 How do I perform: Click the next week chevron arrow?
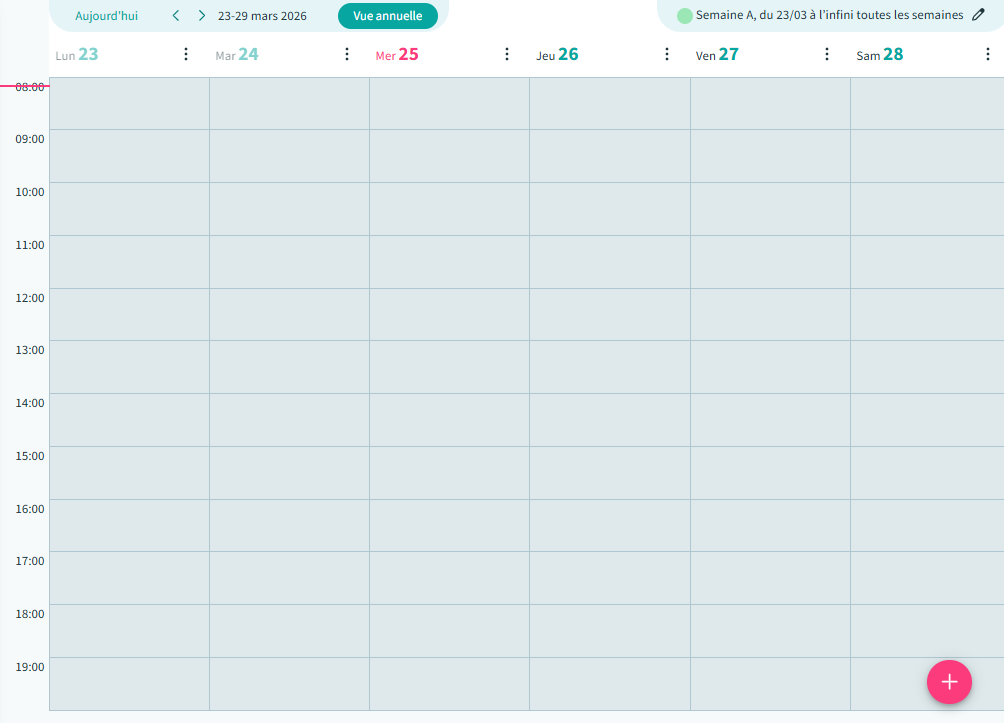[x=202, y=16]
